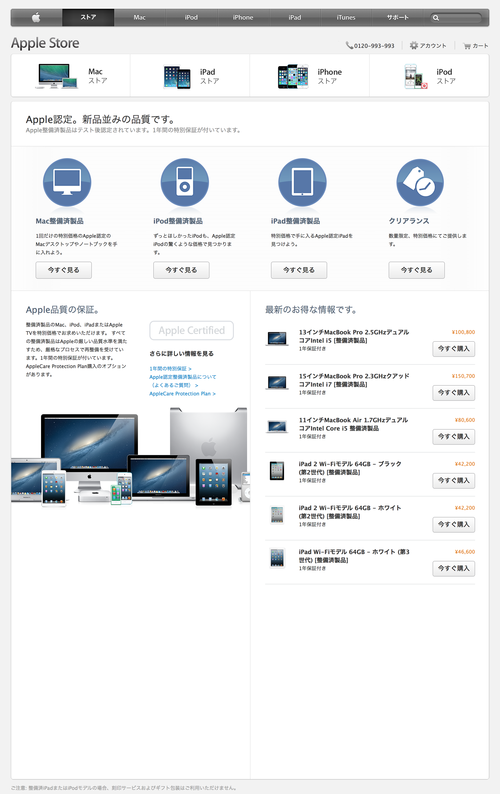Image resolution: width=500 pixels, height=794 pixels.
Task: Click phone number 0120-993-993
Action: [374, 46]
